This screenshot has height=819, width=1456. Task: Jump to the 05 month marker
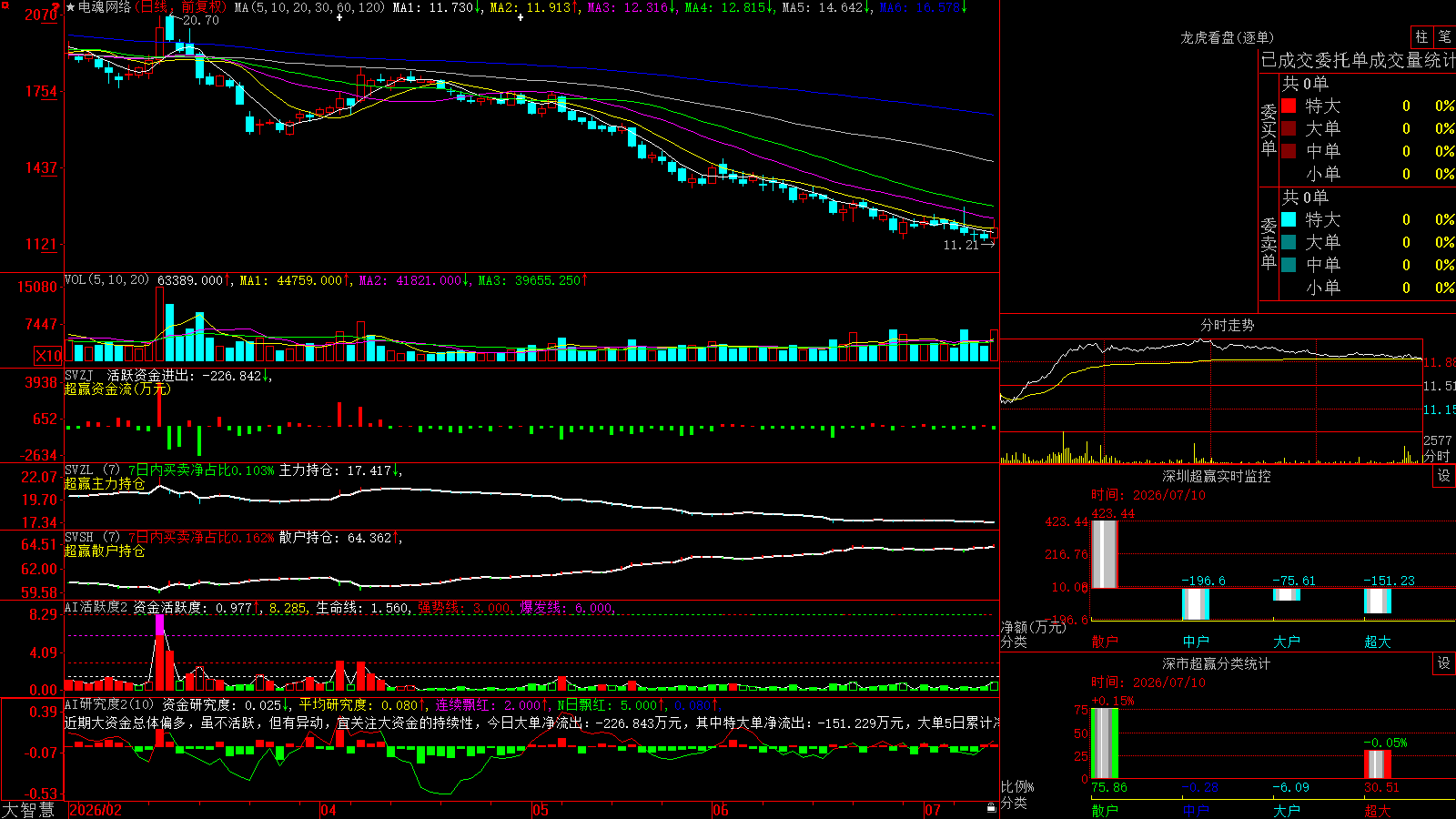pyautogui.click(x=541, y=810)
